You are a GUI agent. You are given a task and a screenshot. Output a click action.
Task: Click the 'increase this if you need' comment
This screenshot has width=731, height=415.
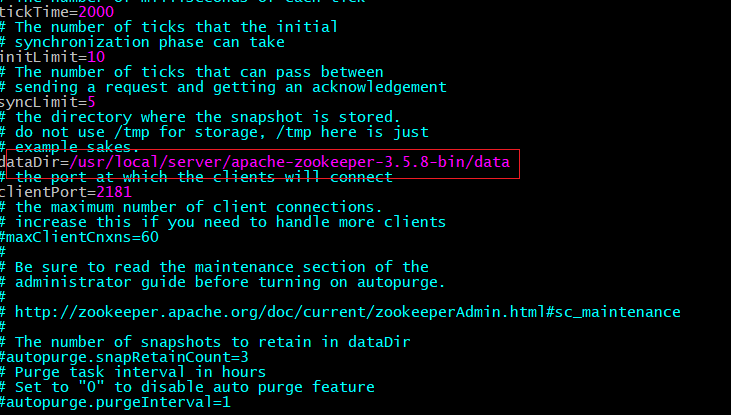coord(230,222)
